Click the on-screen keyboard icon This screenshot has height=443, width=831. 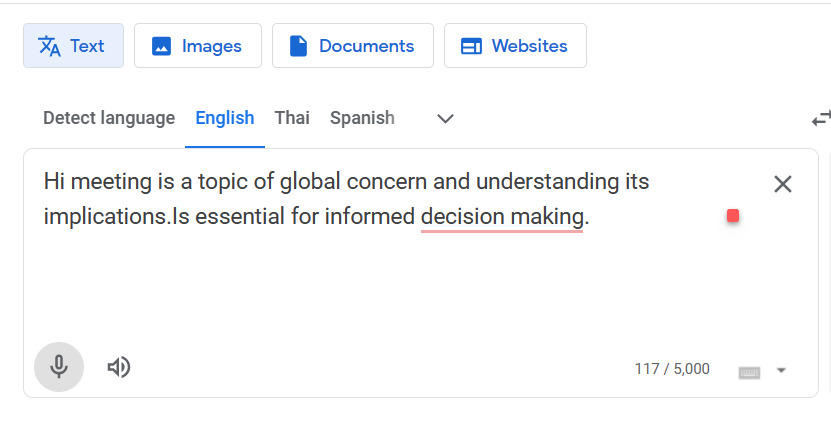(x=749, y=373)
